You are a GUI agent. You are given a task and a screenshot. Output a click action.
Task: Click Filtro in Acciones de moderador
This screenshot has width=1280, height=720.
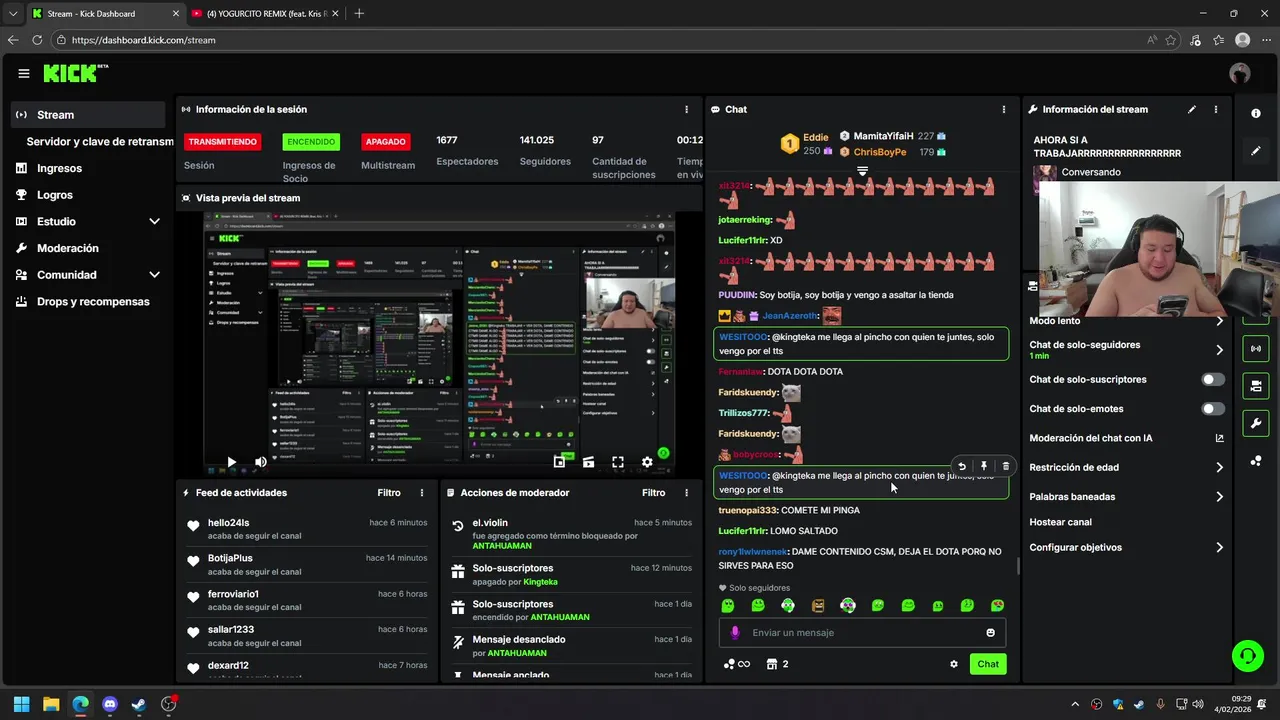coord(653,493)
